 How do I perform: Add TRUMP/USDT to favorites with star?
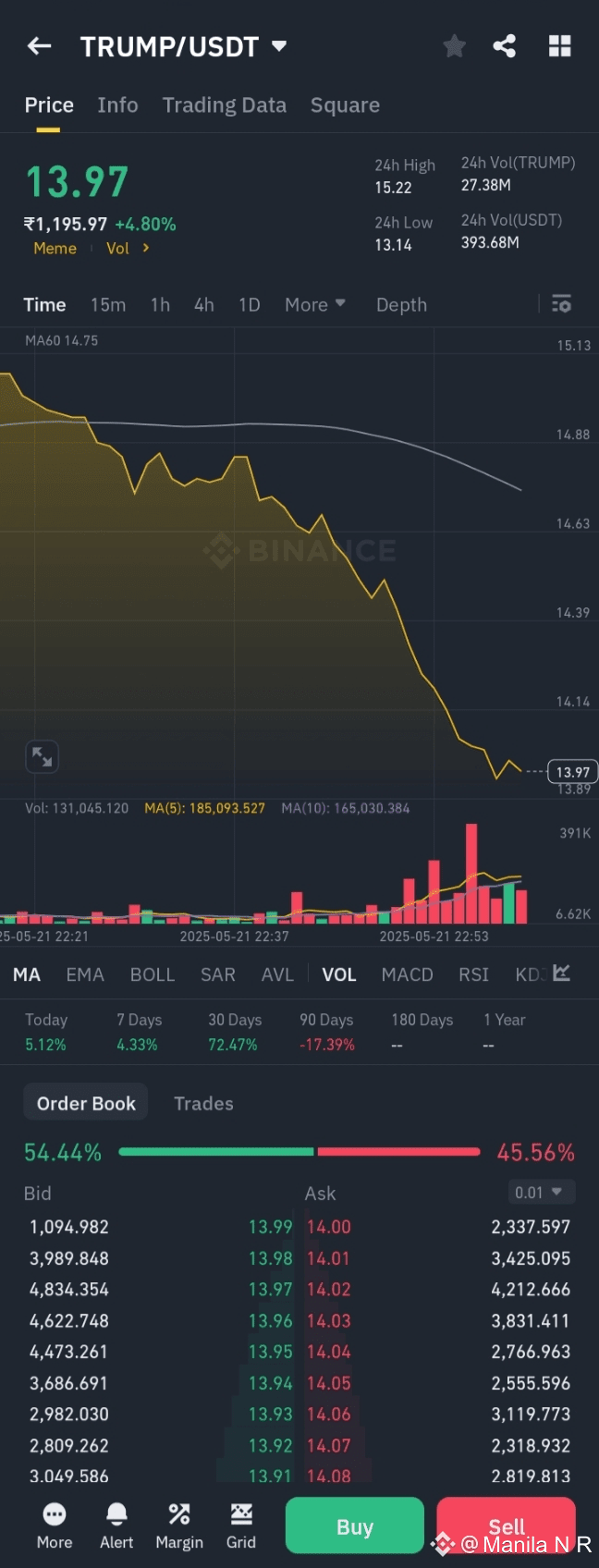[x=454, y=46]
